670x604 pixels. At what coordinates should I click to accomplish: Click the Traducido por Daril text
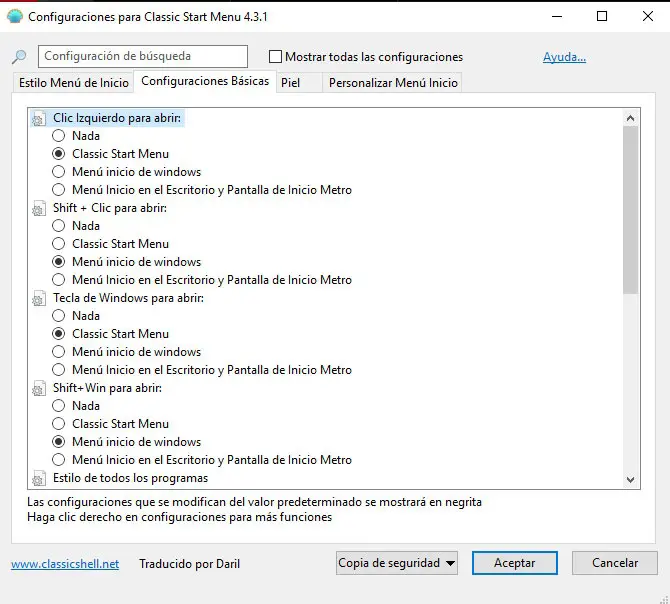pyautogui.click(x=189, y=564)
